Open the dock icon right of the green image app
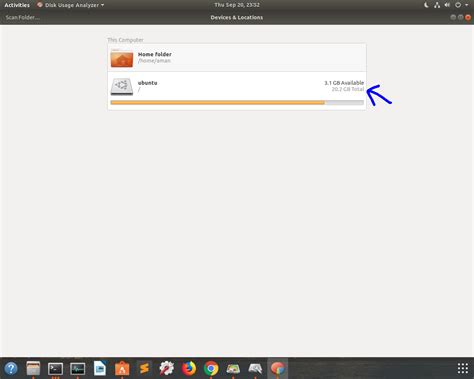474x379 pixels. click(255, 369)
